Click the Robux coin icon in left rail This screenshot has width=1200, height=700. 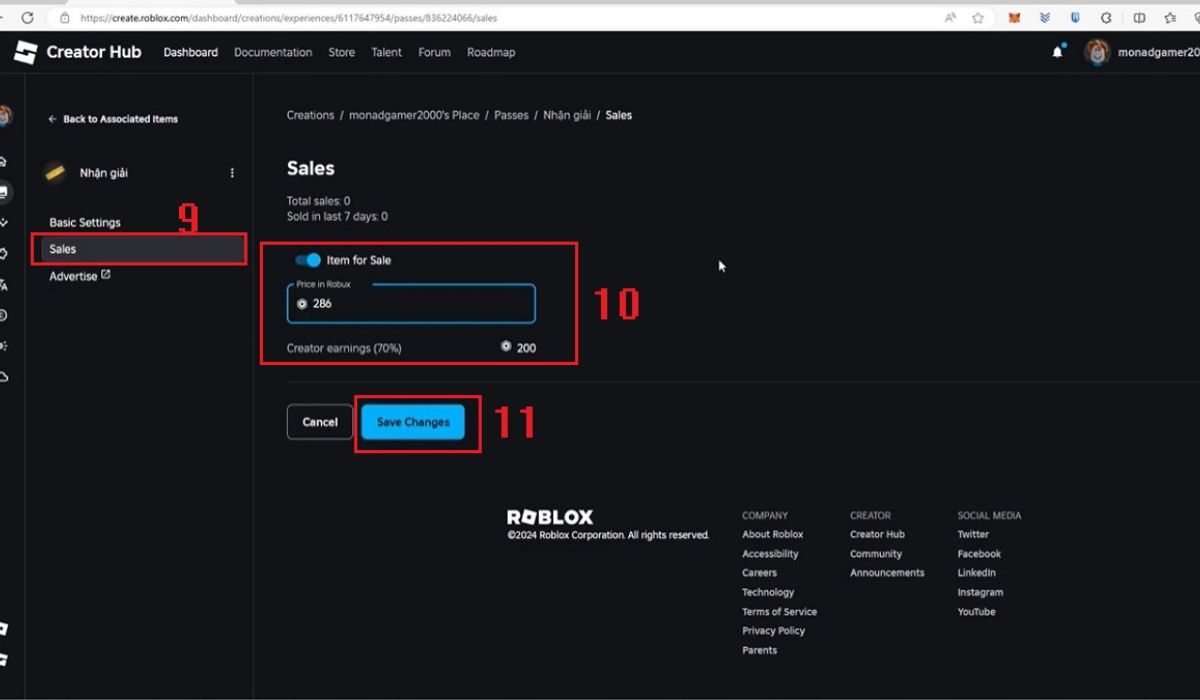4,315
